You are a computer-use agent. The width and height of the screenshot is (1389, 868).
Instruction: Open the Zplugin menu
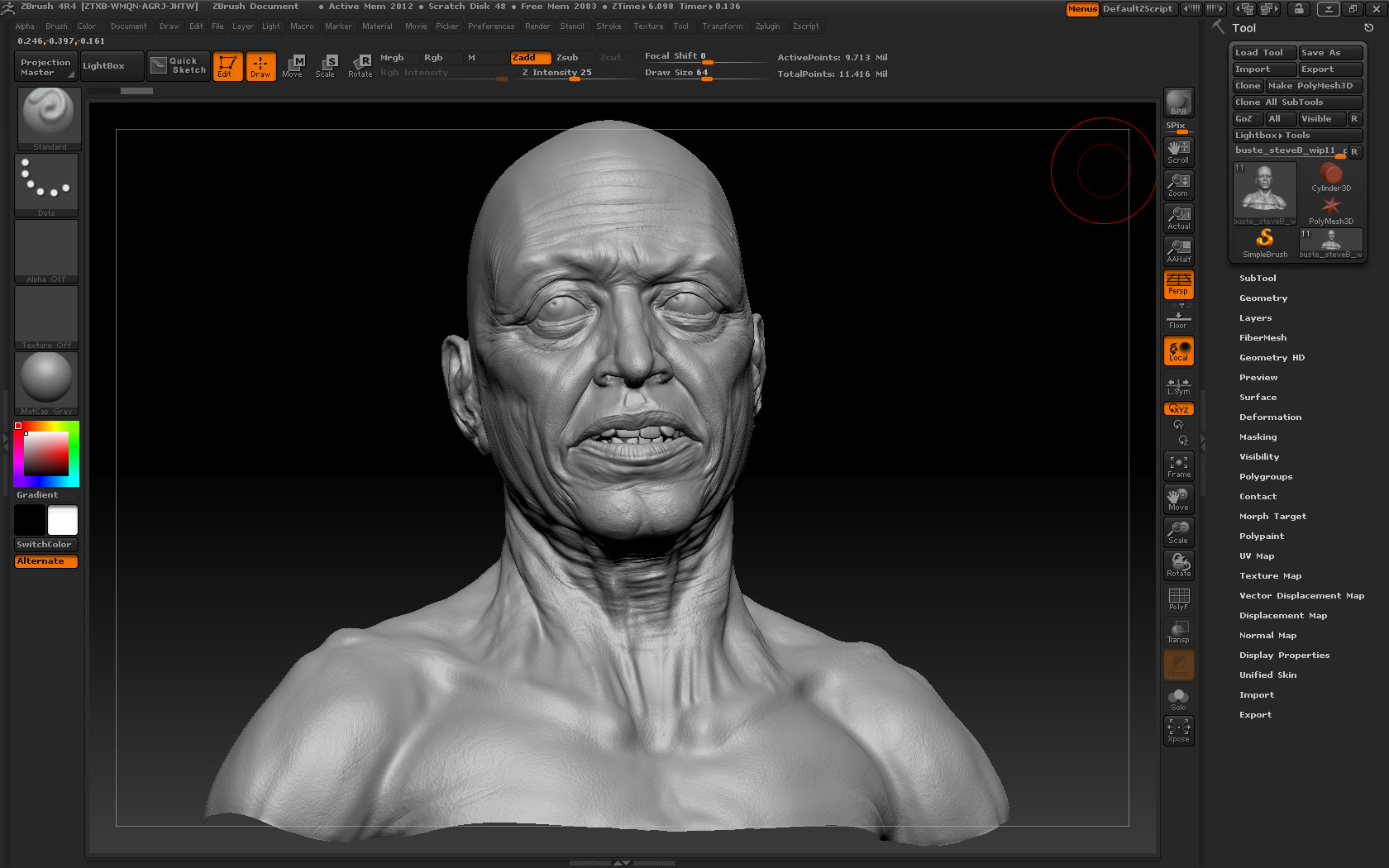coord(767,26)
